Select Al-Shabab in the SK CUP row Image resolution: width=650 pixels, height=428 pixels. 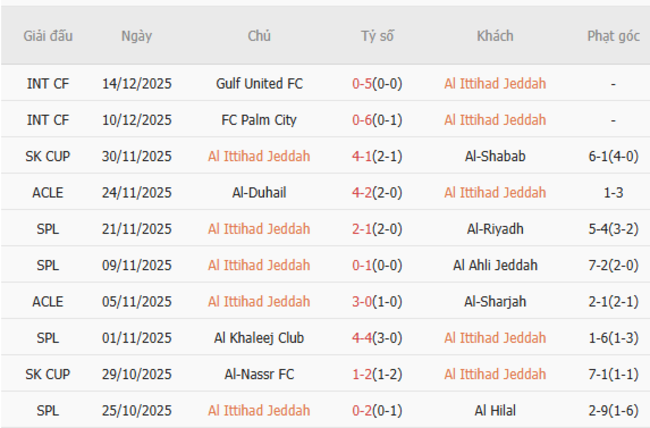coord(495,156)
